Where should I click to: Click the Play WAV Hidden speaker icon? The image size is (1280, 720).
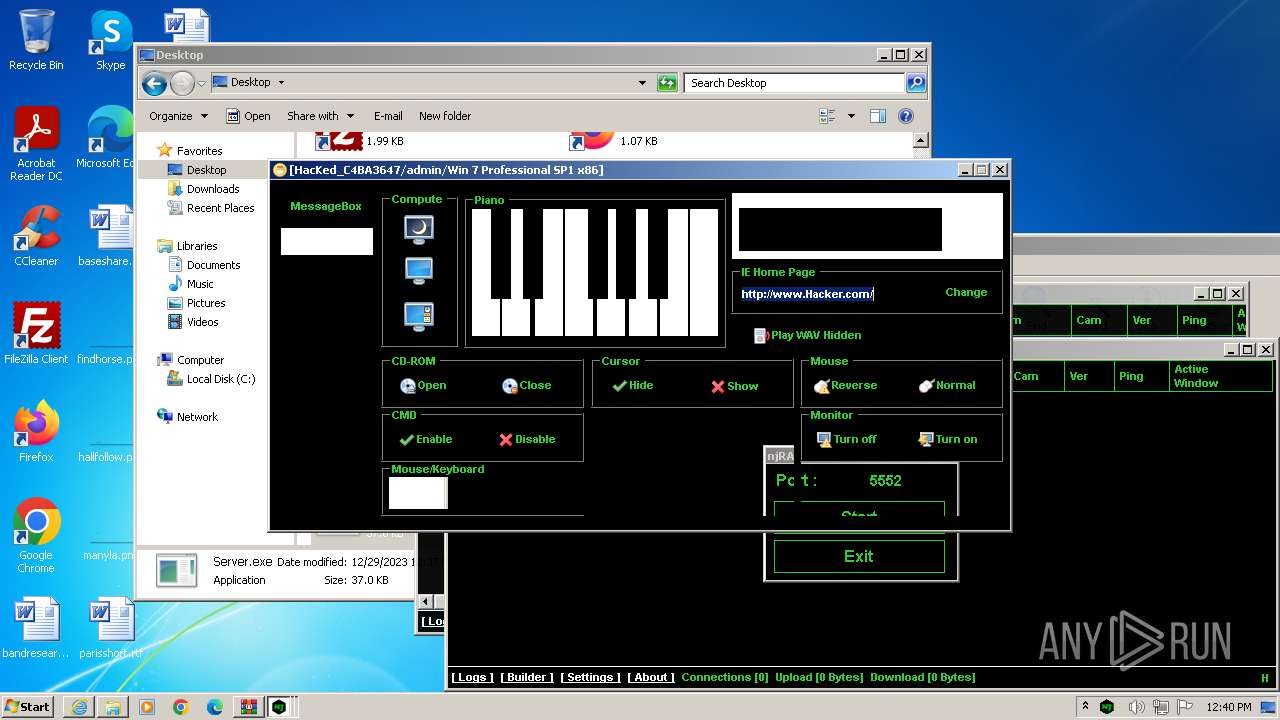pos(761,336)
